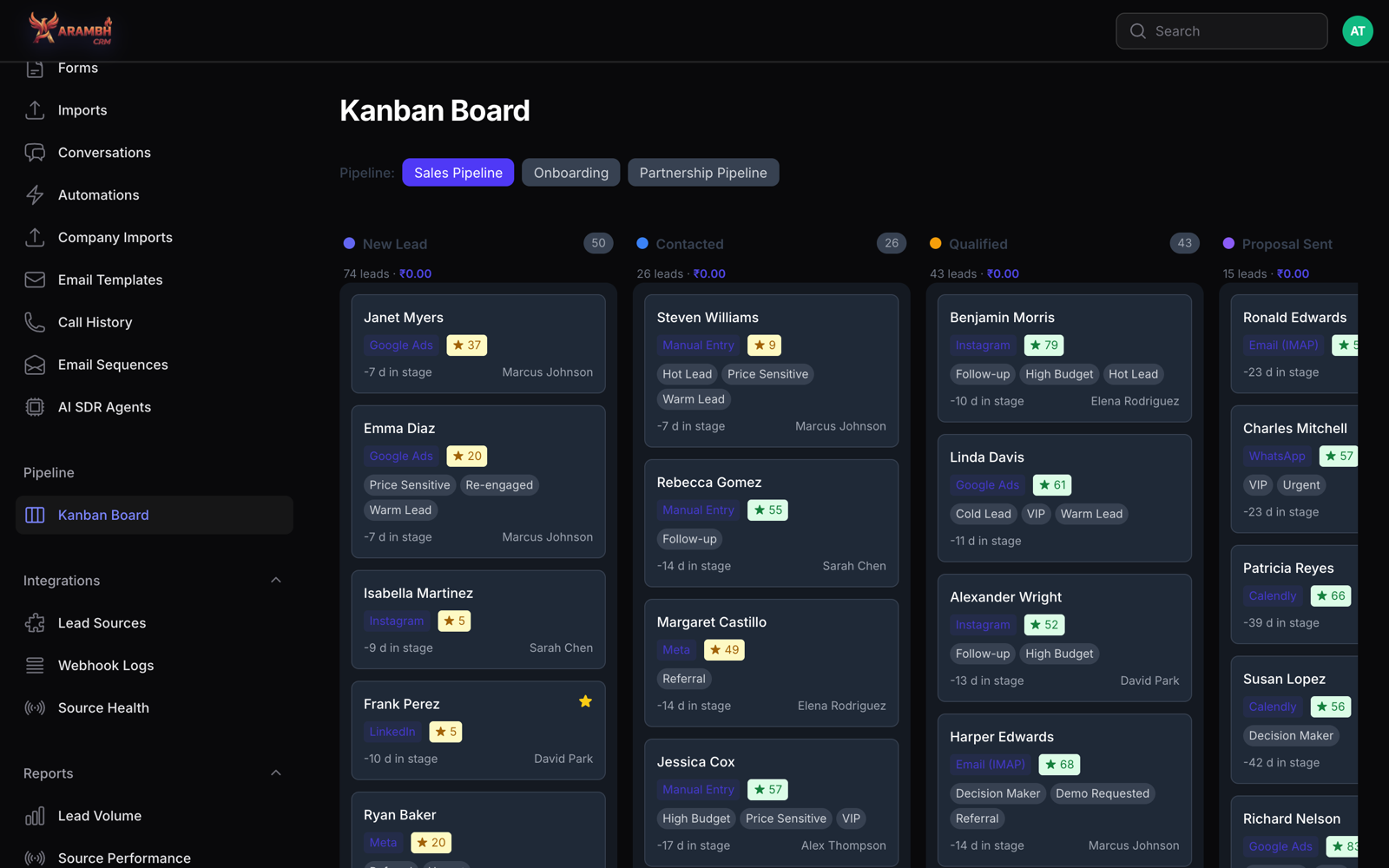Click the score badge 37 on Janet Myers

click(x=467, y=345)
